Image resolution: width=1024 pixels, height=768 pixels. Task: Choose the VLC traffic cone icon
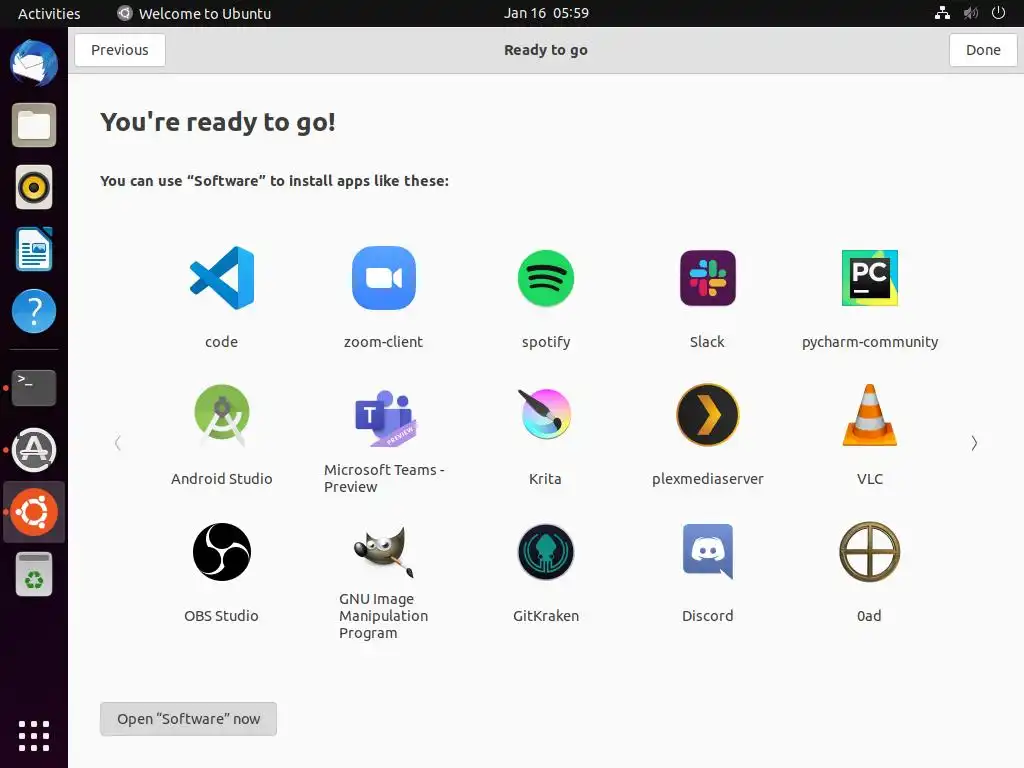coord(870,415)
